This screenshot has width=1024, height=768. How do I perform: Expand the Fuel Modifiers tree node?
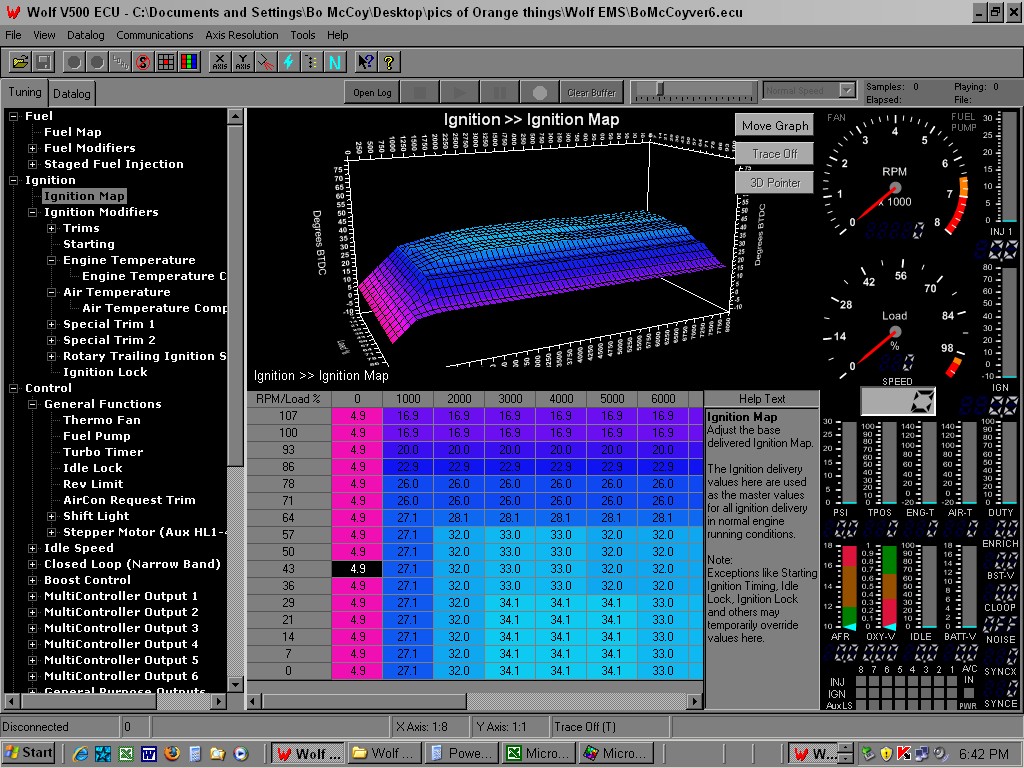tap(33, 148)
